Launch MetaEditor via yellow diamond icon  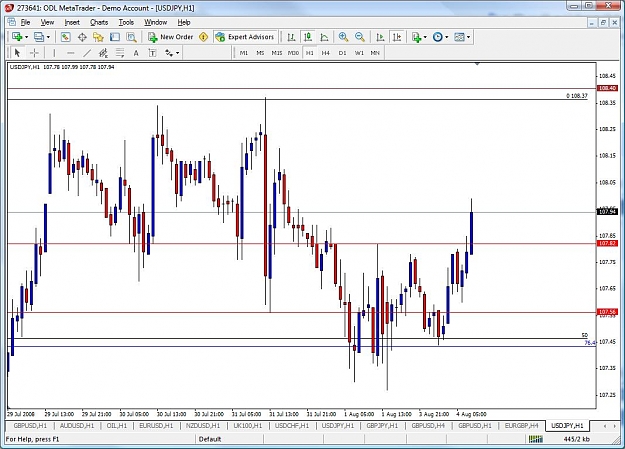(x=204, y=37)
